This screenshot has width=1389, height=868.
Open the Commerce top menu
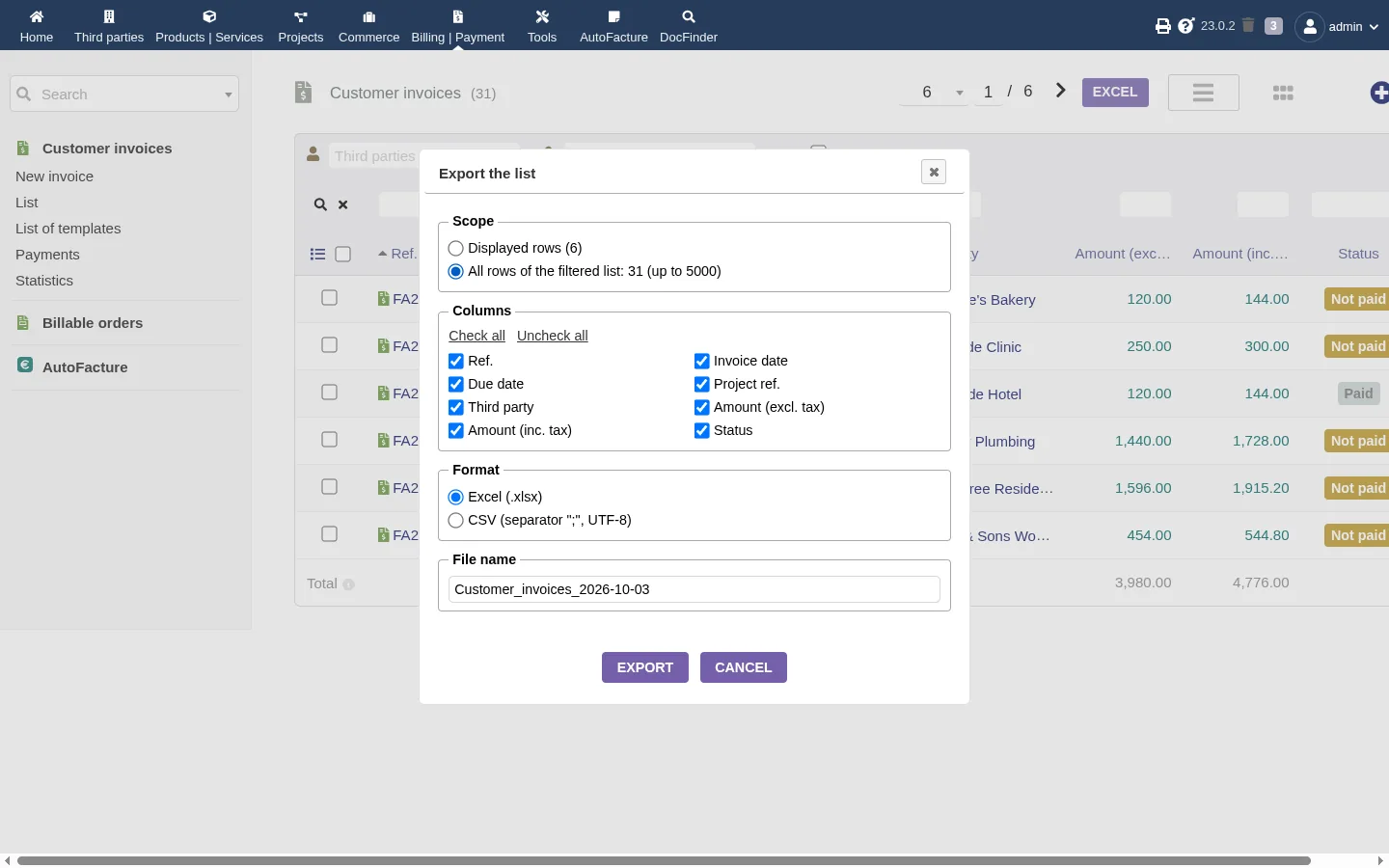click(x=368, y=26)
